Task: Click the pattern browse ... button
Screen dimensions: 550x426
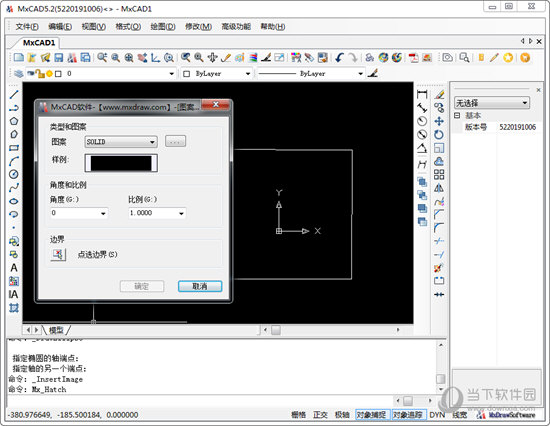Action: (175, 141)
